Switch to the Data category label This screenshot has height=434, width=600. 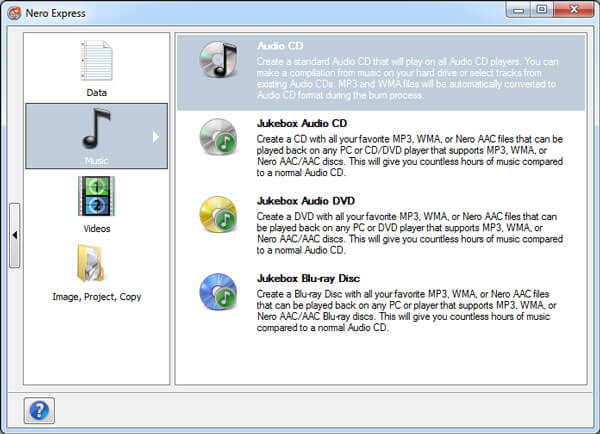pos(96,92)
